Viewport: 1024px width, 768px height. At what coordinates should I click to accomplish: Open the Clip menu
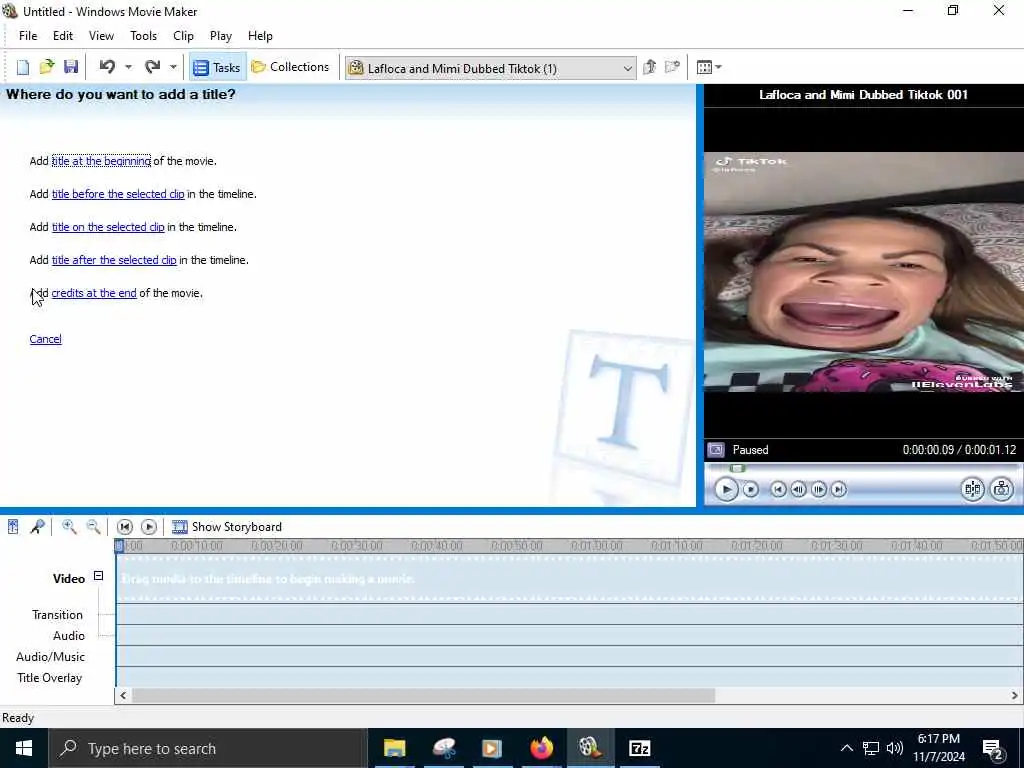point(183,36)
